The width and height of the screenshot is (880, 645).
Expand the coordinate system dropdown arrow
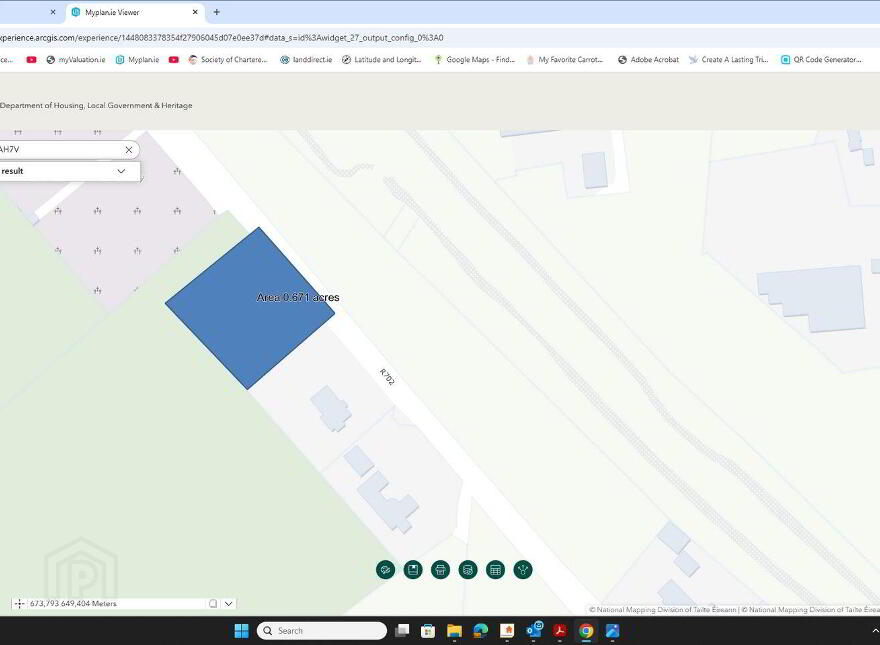tap(228, 603)
